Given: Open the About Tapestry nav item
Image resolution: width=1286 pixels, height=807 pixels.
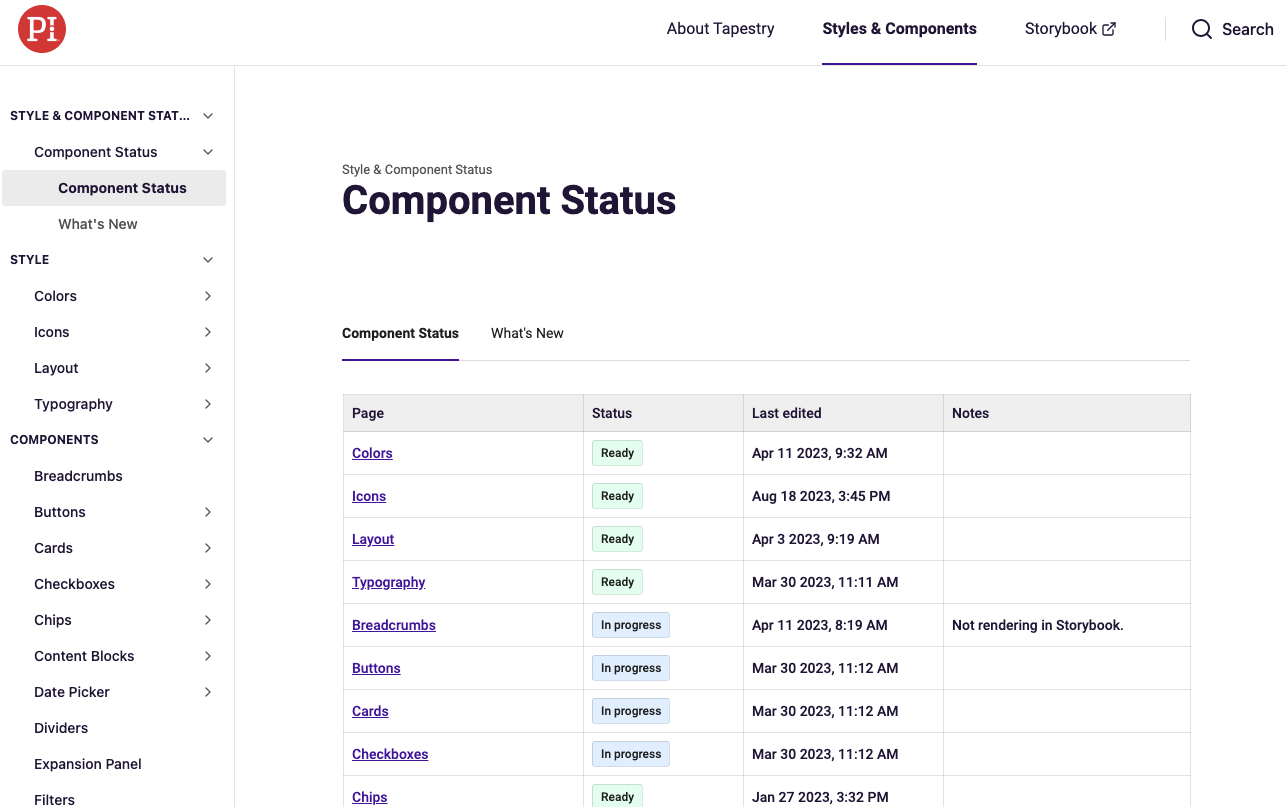Looking at the screenshot, I should pos(720,29).
